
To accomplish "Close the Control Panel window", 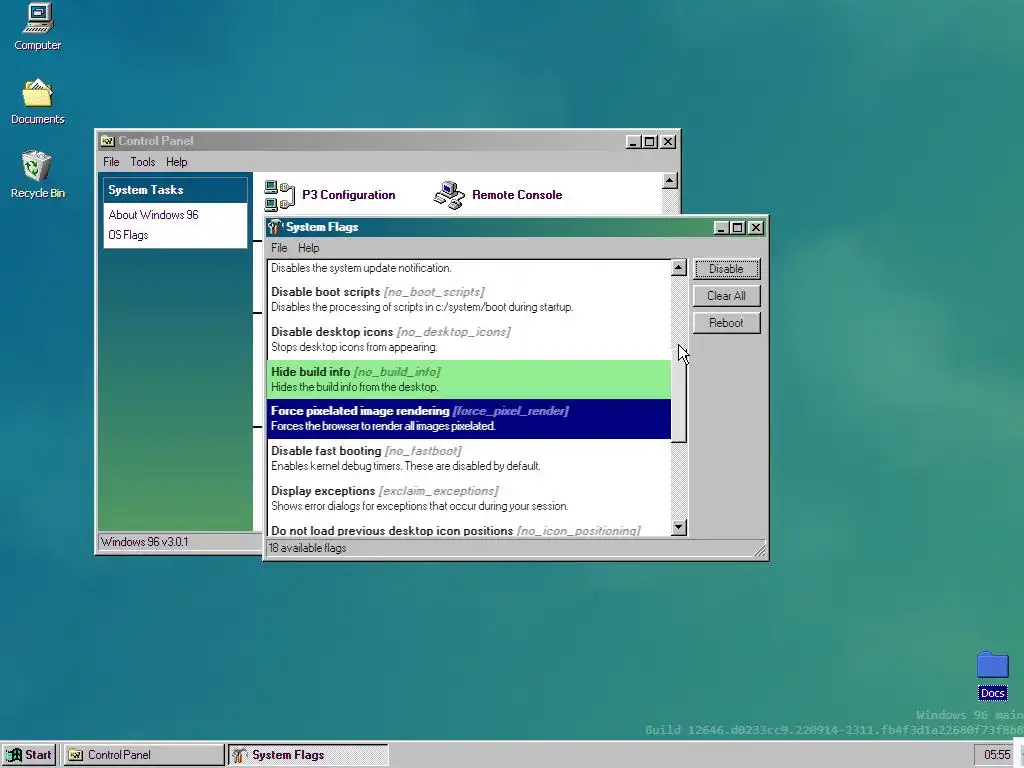I will [667, 142].
